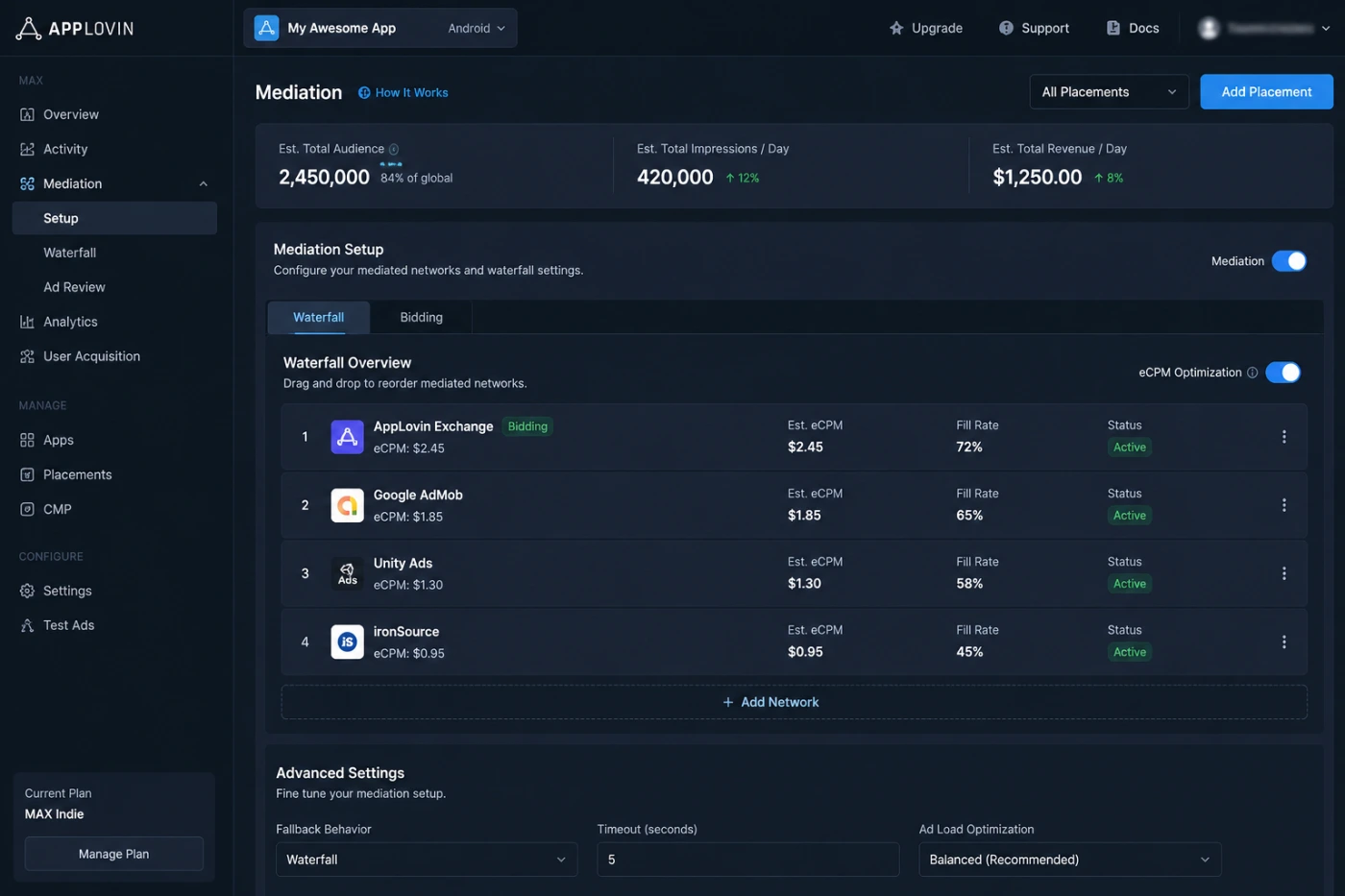Click the Apps grid icon

point(27,440)
